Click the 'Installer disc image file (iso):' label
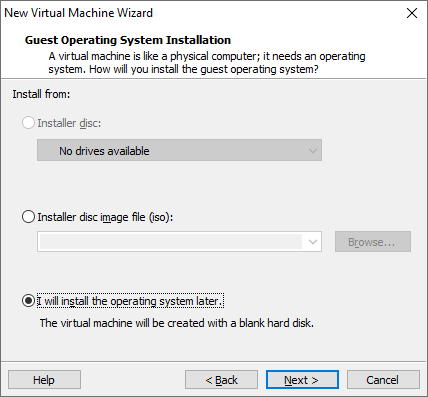 105,217
